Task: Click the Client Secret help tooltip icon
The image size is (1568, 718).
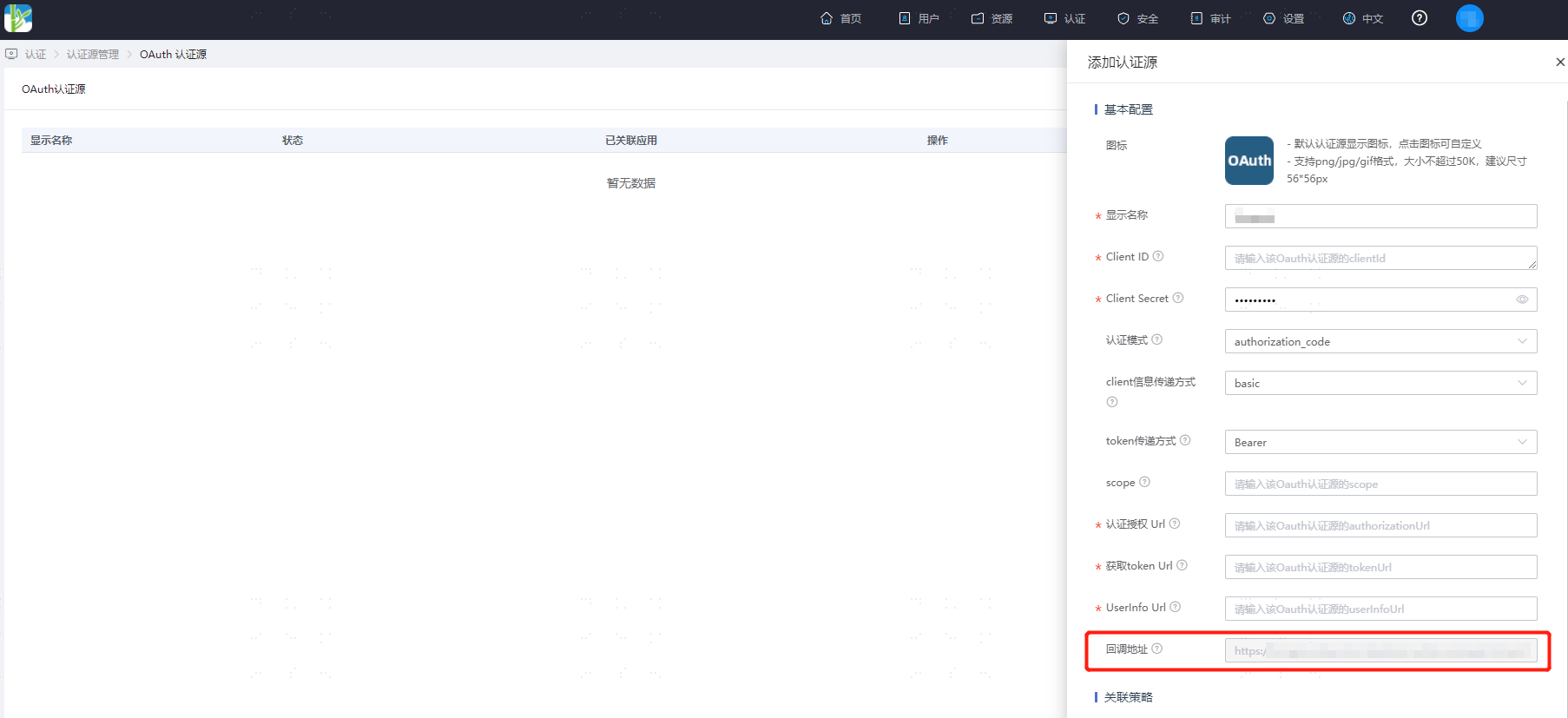Action: (1178, 298)
